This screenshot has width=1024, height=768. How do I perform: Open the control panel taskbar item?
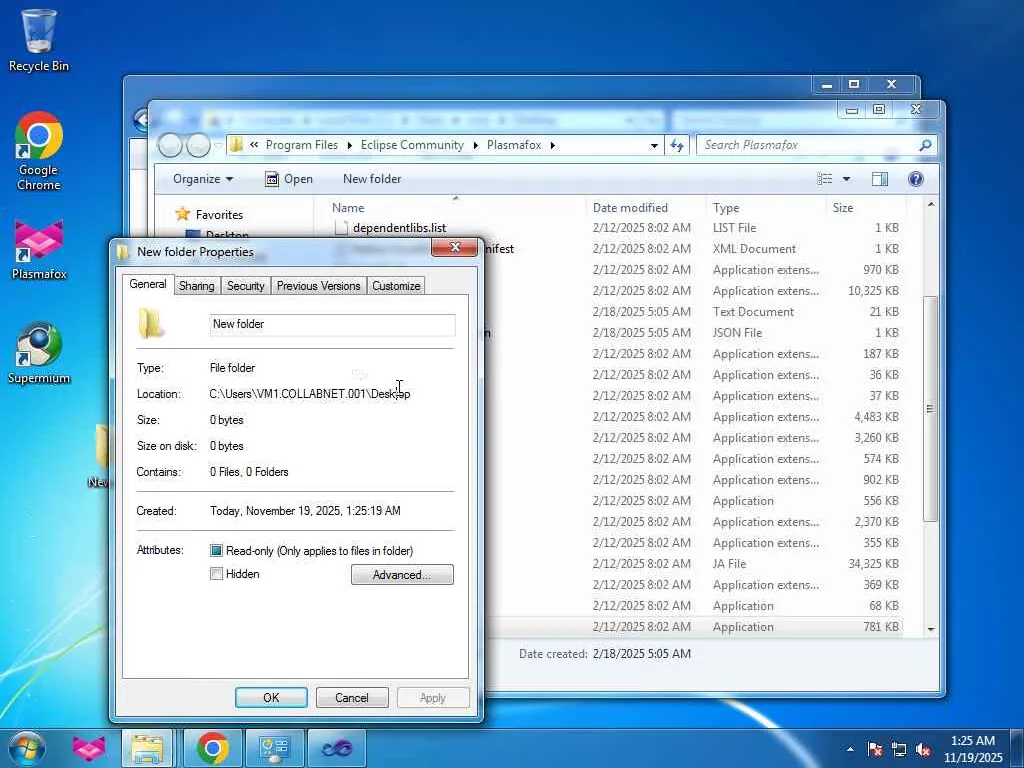tap(274, 748)
